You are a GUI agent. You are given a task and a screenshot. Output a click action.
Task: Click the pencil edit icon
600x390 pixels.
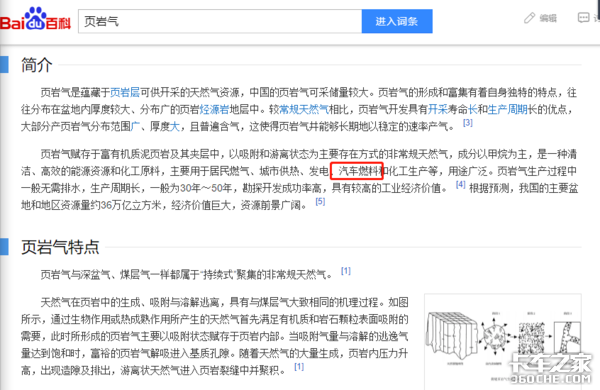click(530, 18)
